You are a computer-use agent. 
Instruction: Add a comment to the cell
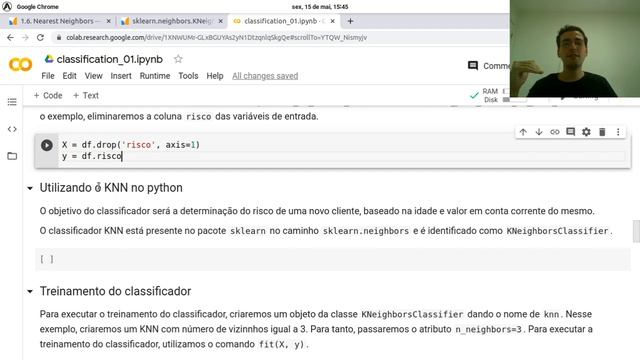(x=570, y=131)
